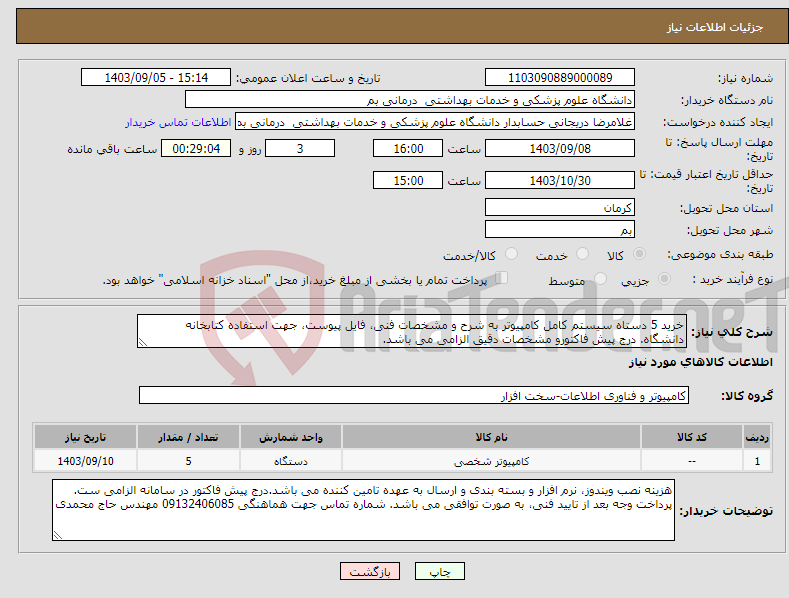The width and height of the screenshot is (789, 598).
Task: Click the اطلاعات کالاهای مورد نیاز heading
Action: (700, 362)
